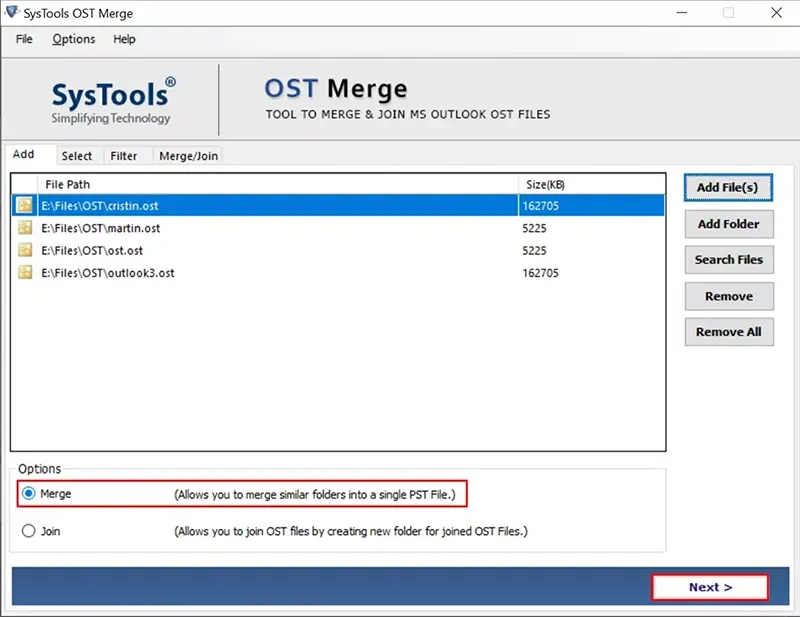
Task: Click size value 5225 for ost.ost
Action: tap(534, 251)
